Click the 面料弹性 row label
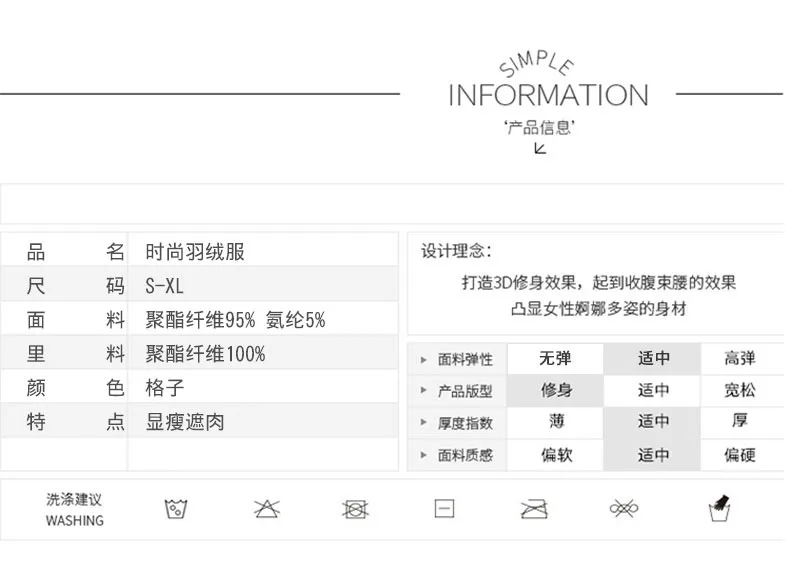 pyautogui.click(x=465, y=360)
